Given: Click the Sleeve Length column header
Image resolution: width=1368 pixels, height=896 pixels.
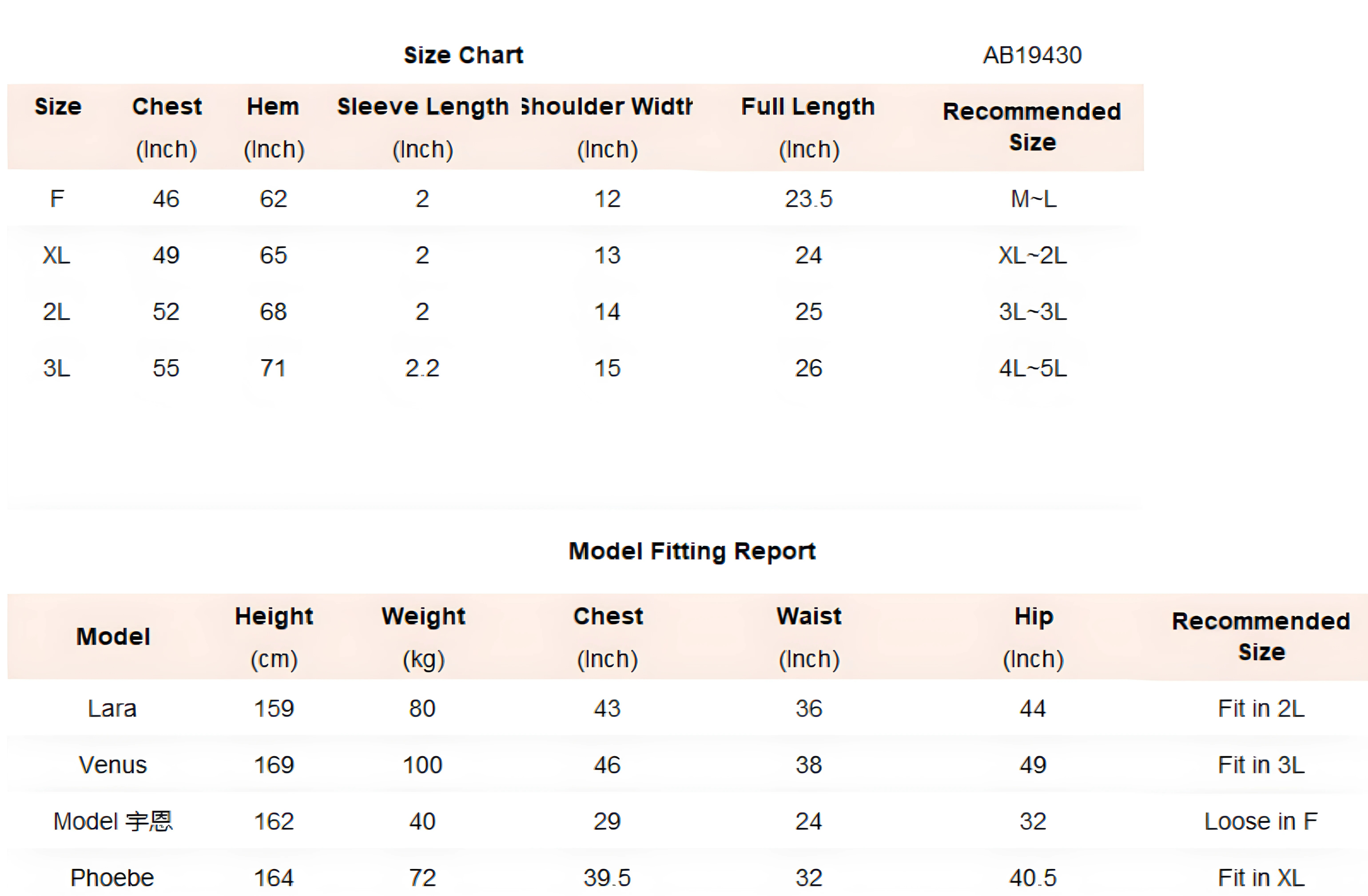Looking at the screenshot, I should (x=423, y=107).
